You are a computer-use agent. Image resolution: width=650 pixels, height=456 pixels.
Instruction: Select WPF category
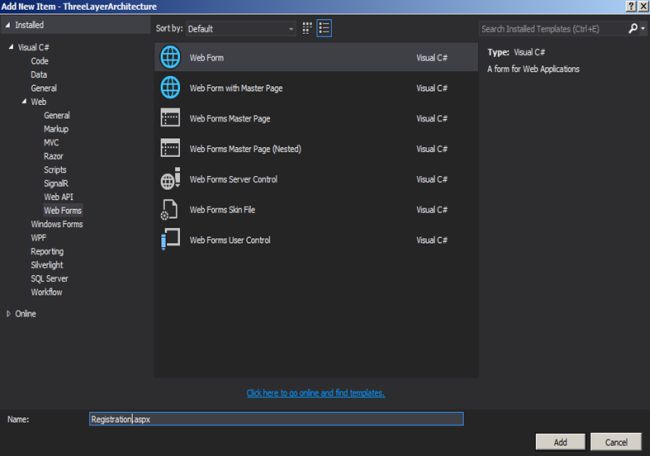pyautogui.click(x=39, y=238)
